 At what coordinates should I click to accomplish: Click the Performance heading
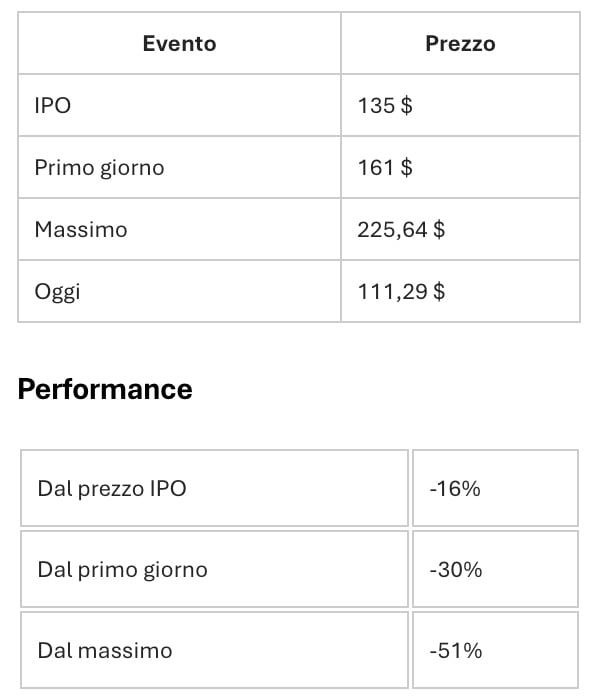click(105, 389)
